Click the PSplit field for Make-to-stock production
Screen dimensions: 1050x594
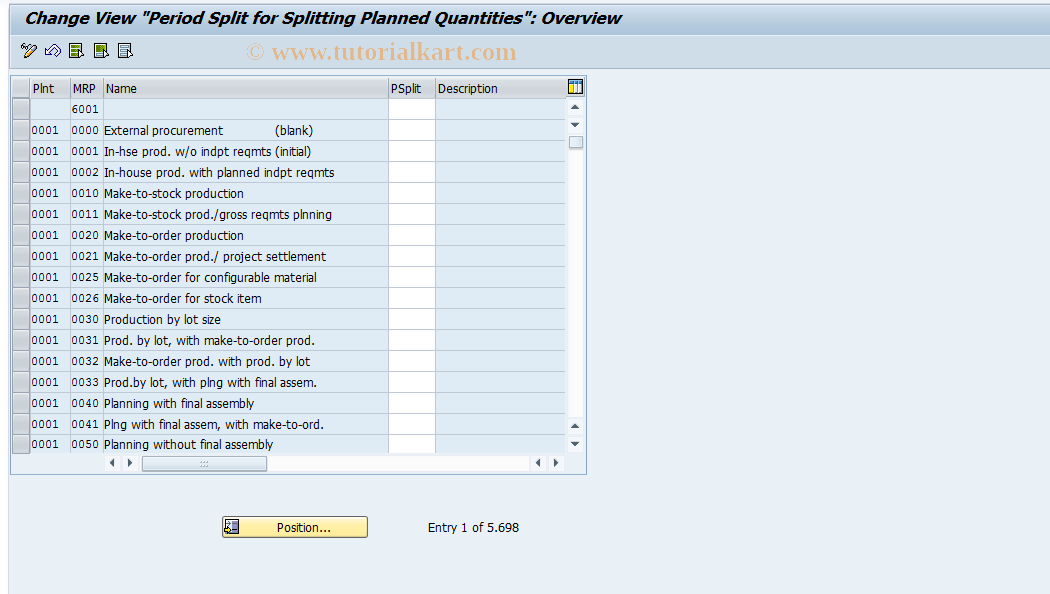[x=412, y=194]
